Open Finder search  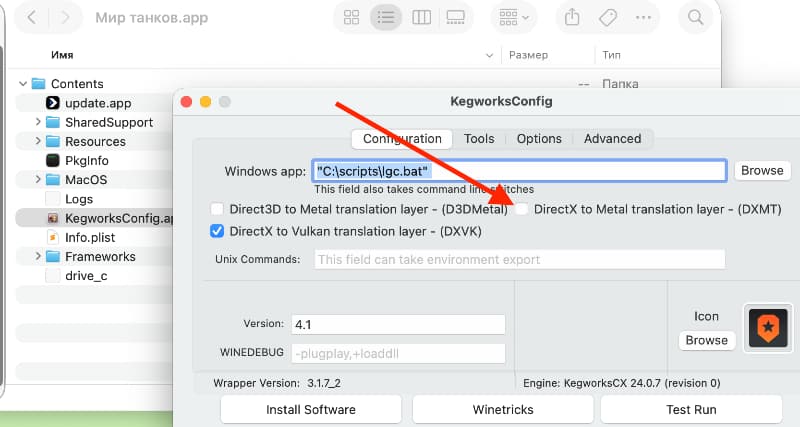pyautogui.click(x=695, y=18)
